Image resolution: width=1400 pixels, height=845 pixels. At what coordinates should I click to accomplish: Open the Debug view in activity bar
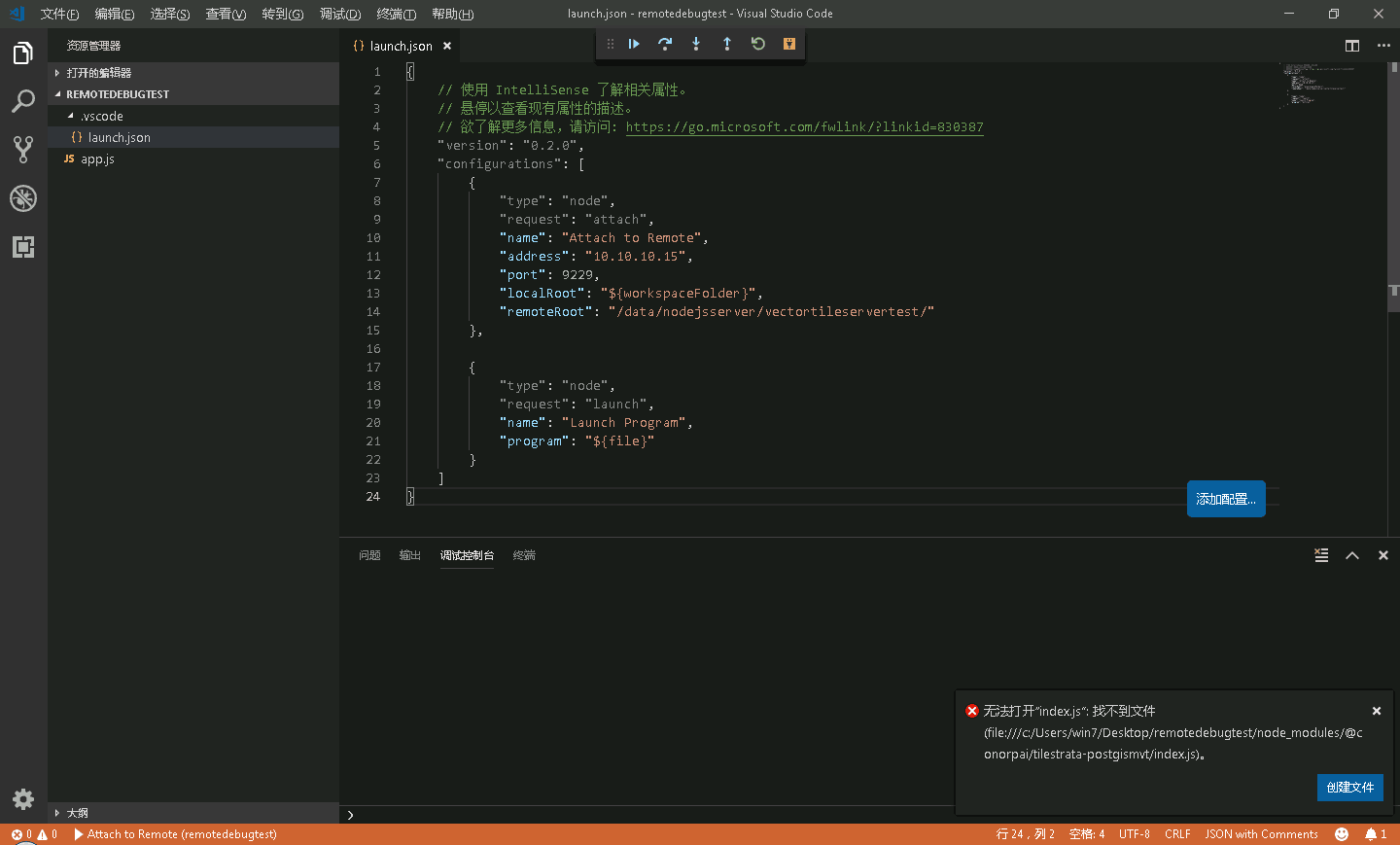(x=23, y=198)
